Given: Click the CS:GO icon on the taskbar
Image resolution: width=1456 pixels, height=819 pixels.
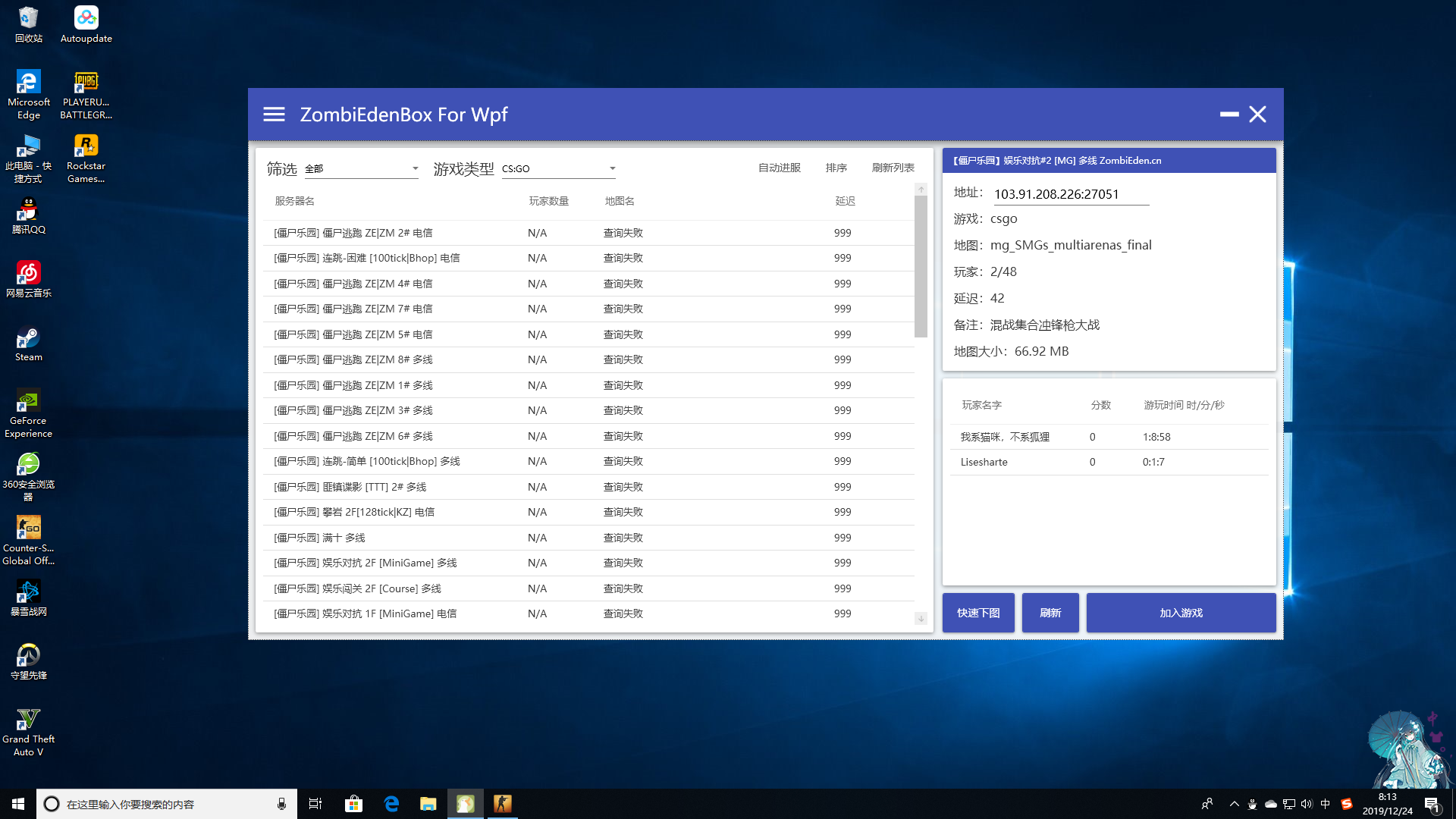Looking at the screenshot, I should 502,804.
